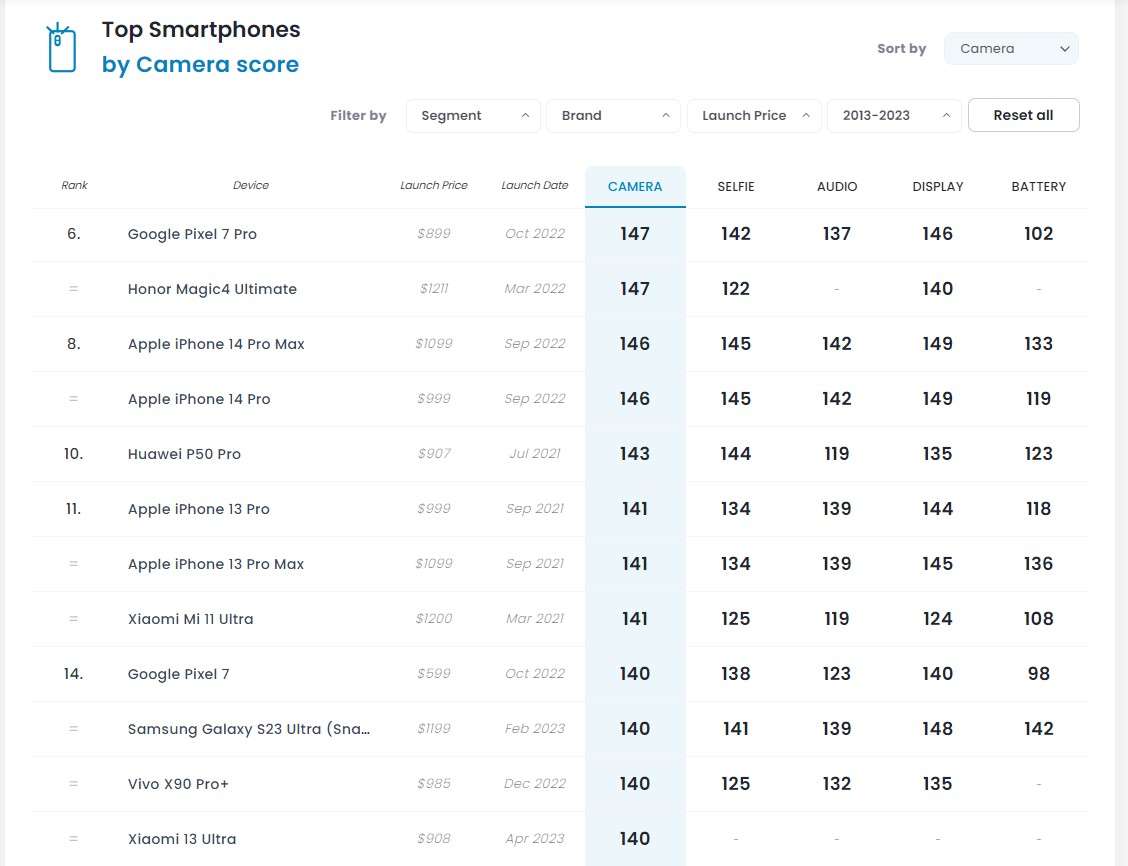Expand the Segment filter
The image size is (1128, 866).
473,116
